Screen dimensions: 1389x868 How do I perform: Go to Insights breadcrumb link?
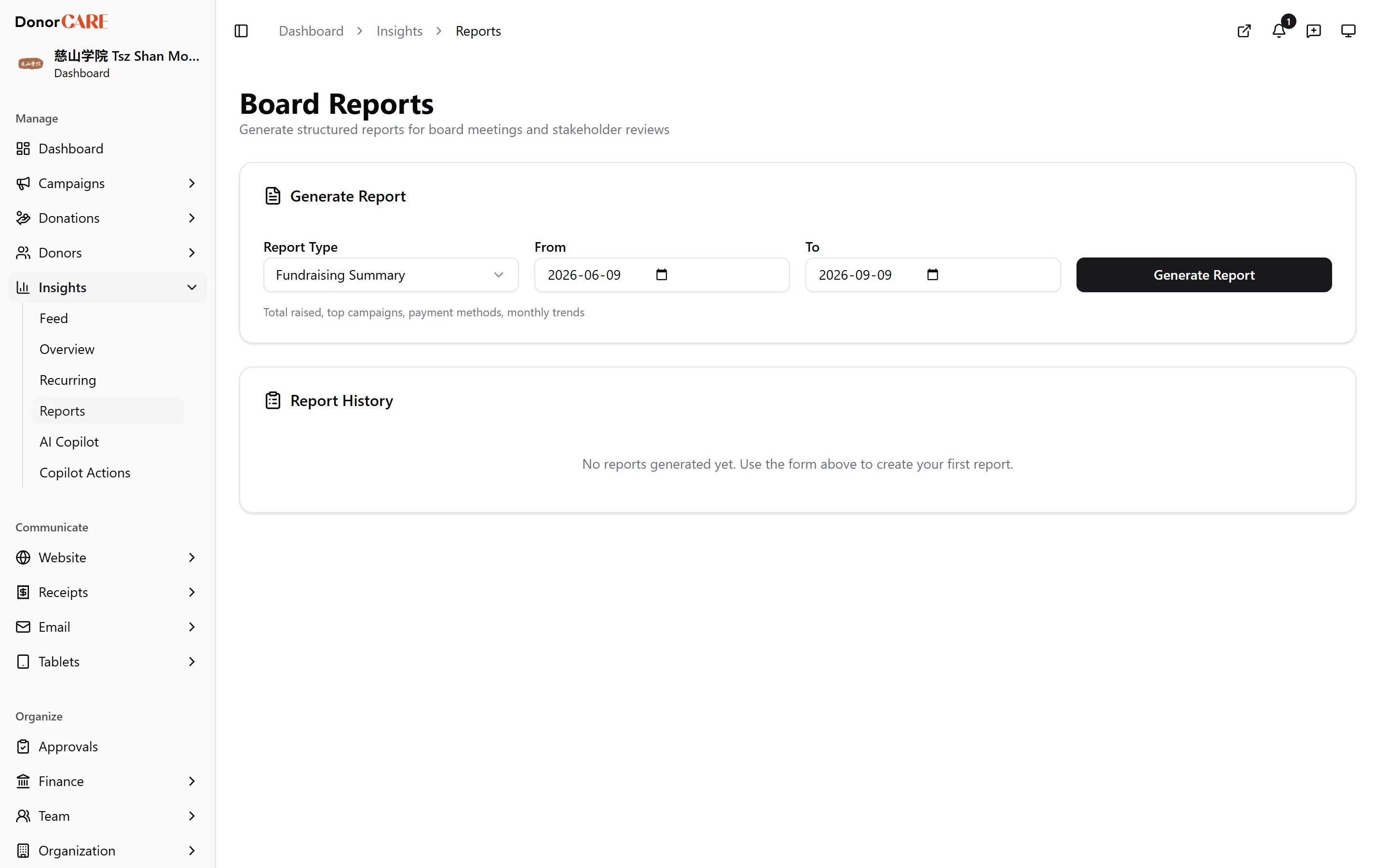click(399, 31)
